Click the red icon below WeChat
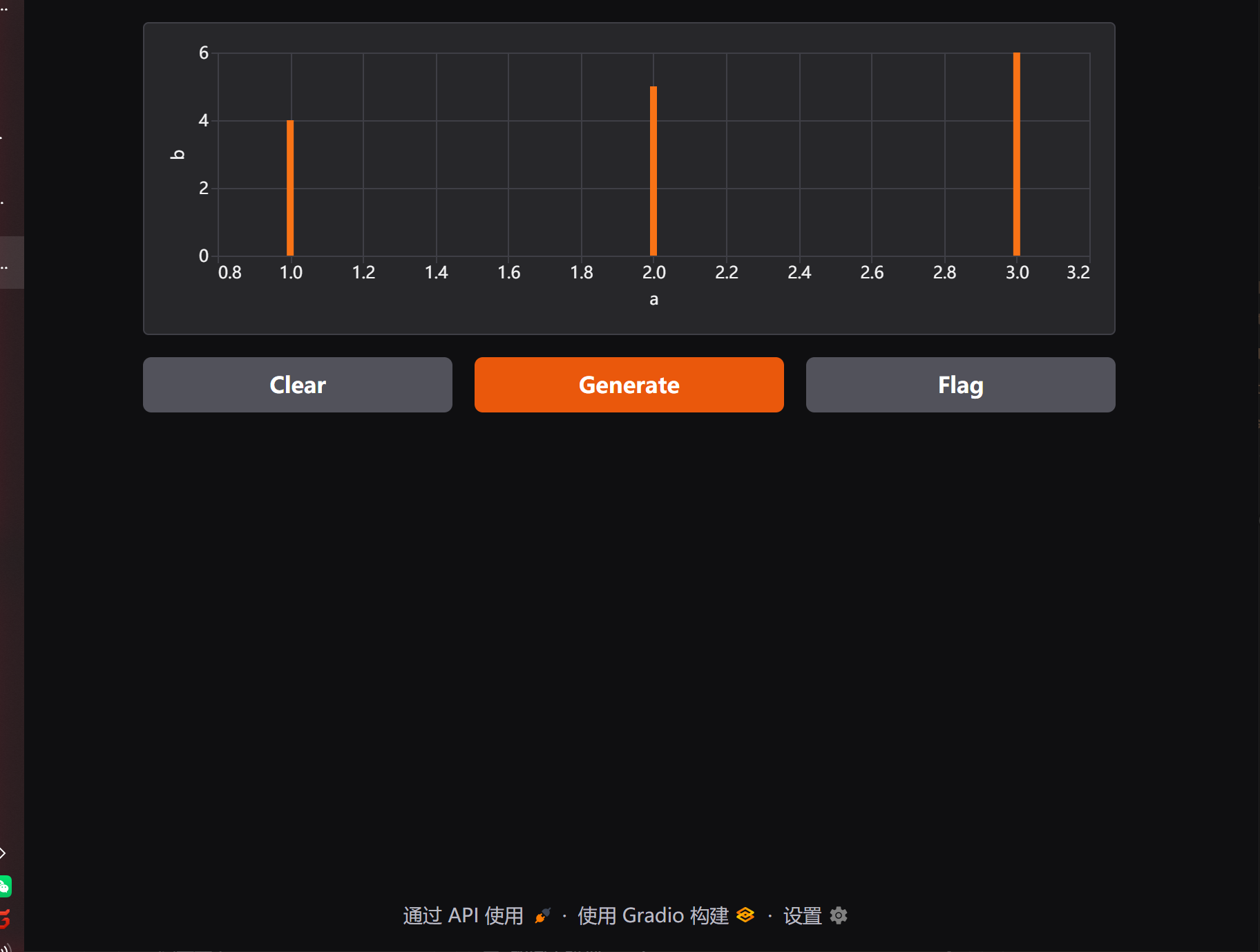Image resolution: width=1260 pixels, height=952 pixels. [5, 919]
